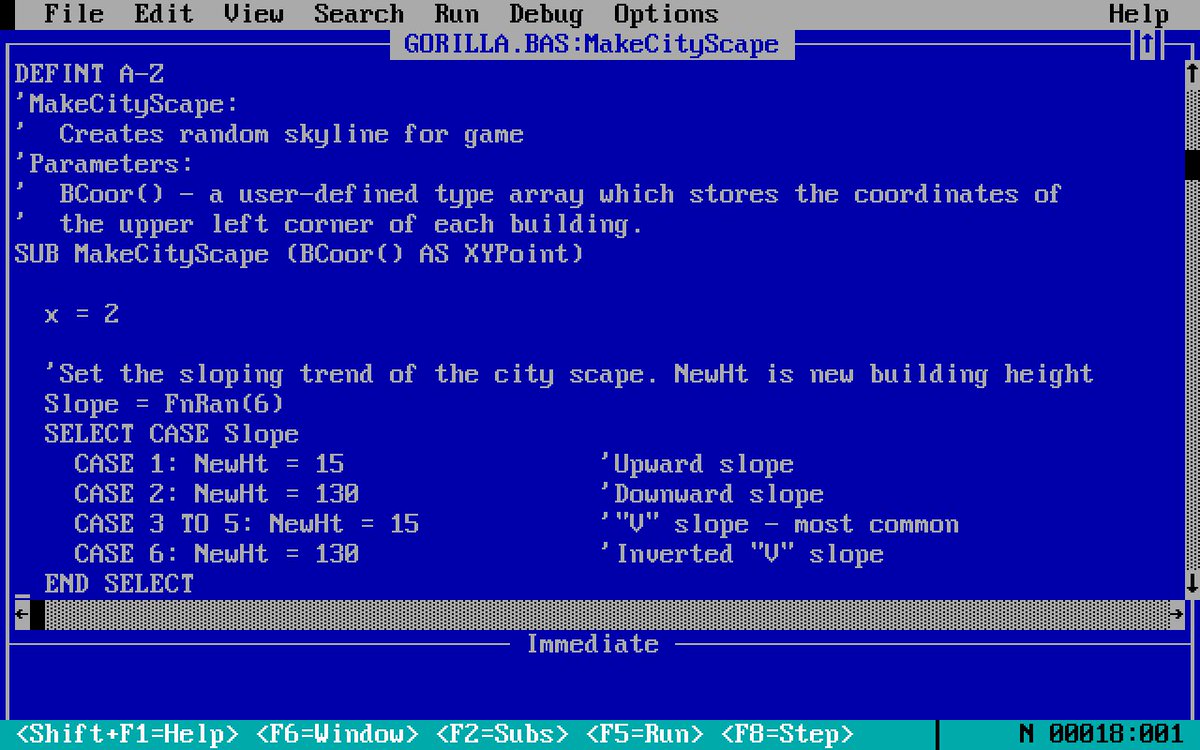Click the N indicator in status bar
Viewport: 1200px width, 750px height.
pyautogui.click(x=1027, y=734)
